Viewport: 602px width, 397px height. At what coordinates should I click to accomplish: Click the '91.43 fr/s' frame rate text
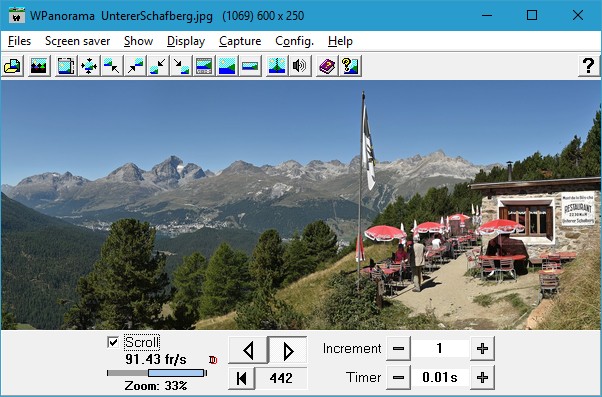[156, 359]
